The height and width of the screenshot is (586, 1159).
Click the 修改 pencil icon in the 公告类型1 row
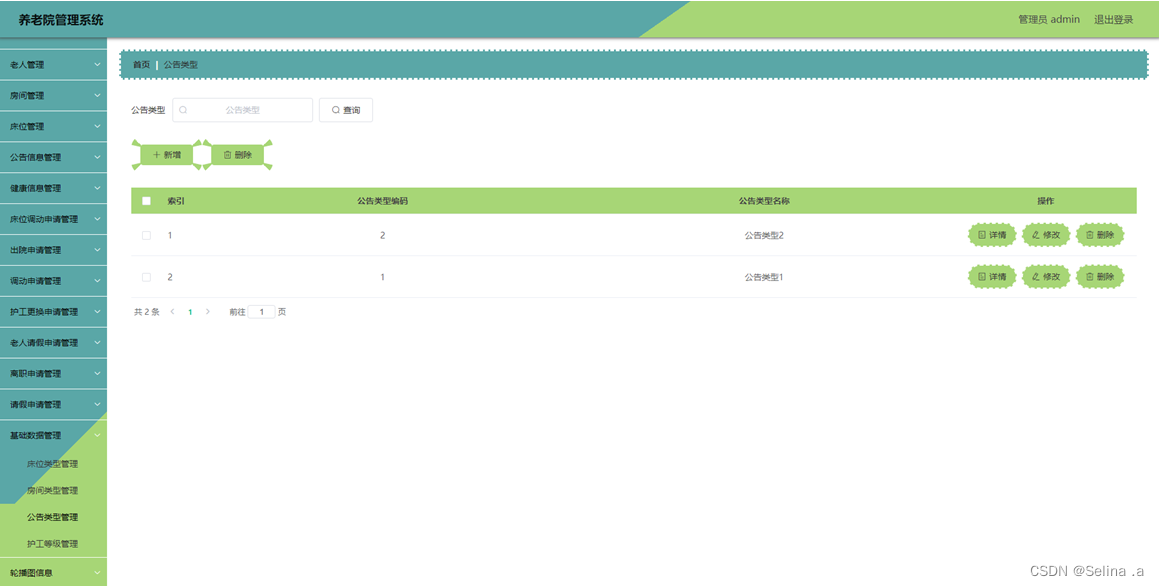click(x=1036, y=277)
